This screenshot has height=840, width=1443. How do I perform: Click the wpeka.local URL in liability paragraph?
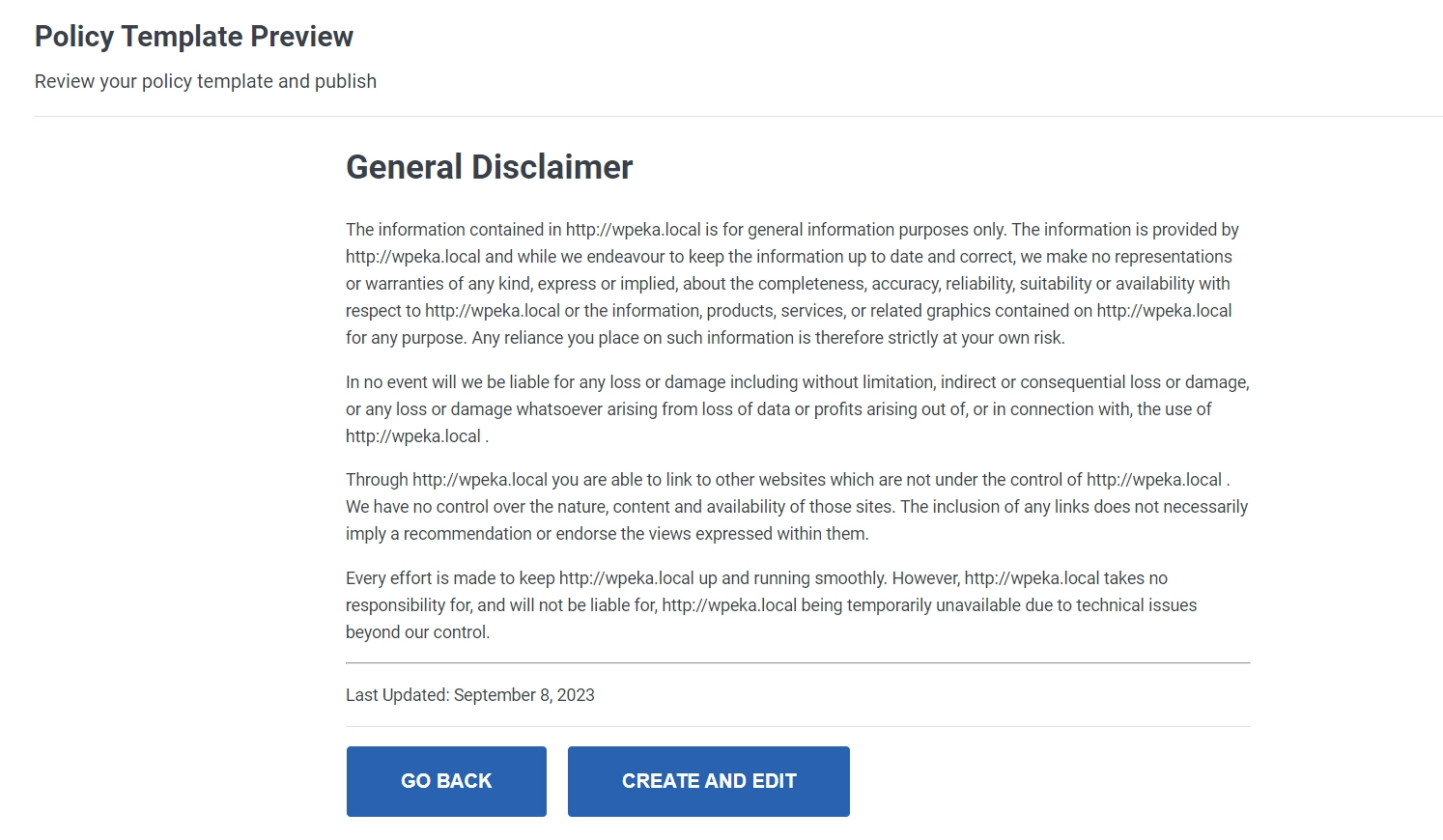pos(410,435)
